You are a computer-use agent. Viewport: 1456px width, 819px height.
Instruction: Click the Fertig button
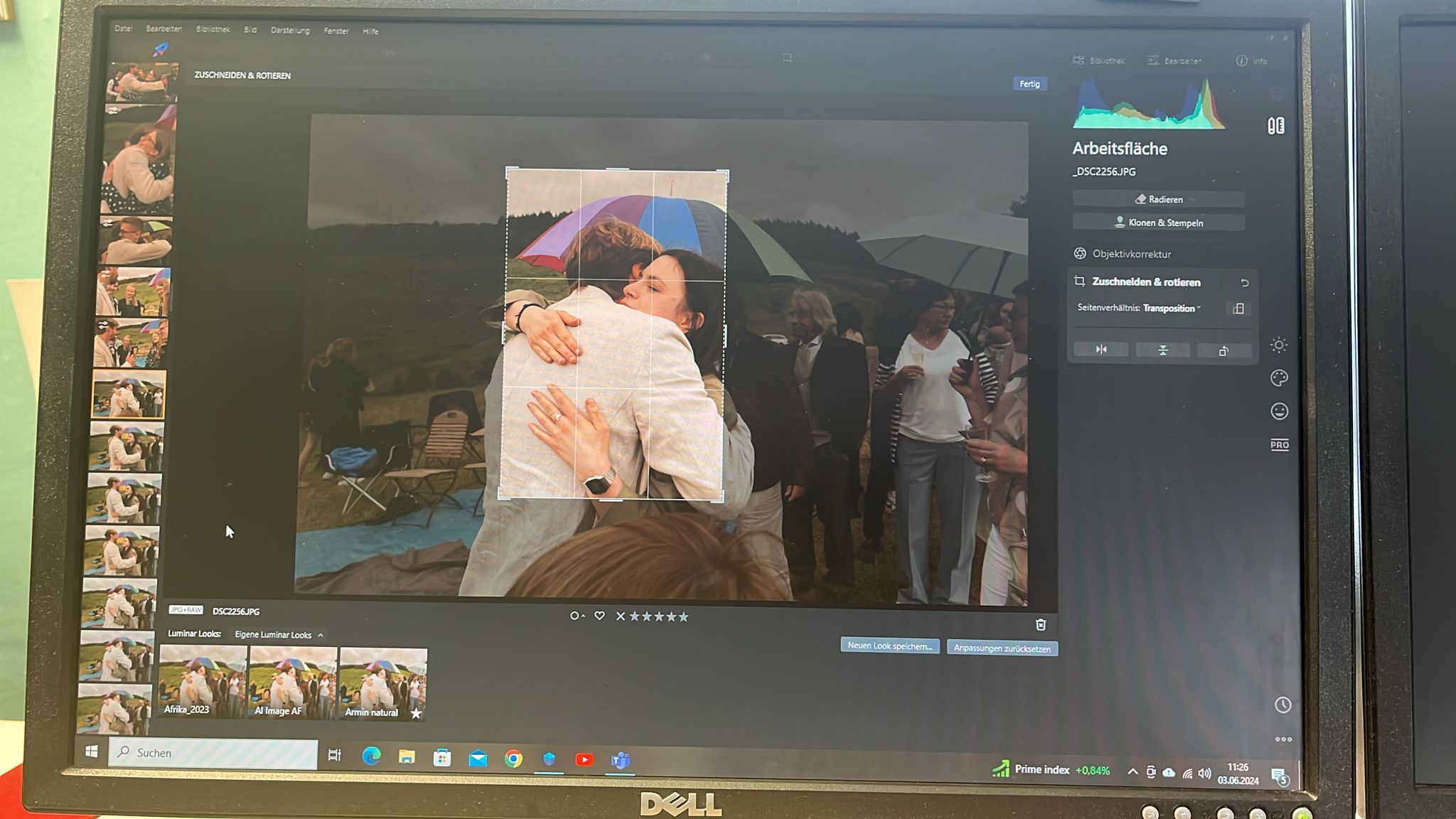1029,84
